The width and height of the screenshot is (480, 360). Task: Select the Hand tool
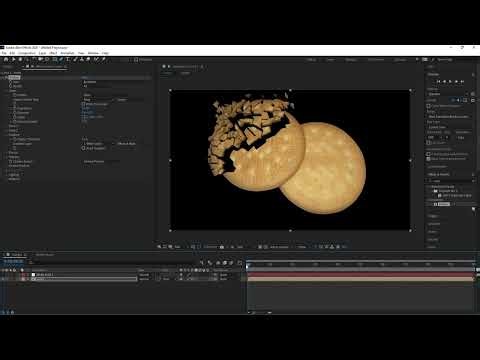(x=20, y=59)
